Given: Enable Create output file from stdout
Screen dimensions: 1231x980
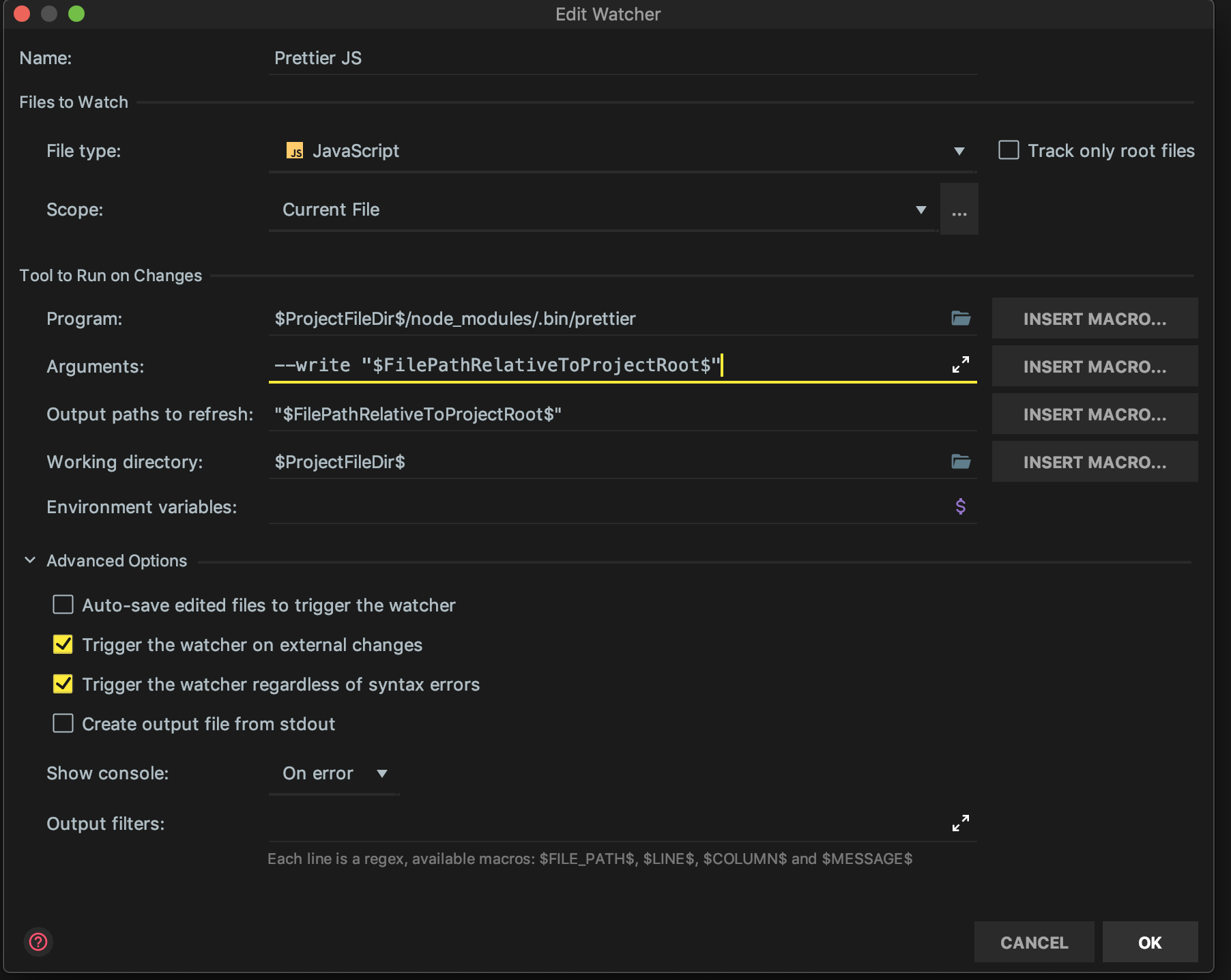Looking at the screenshot, I should (63, 723).
